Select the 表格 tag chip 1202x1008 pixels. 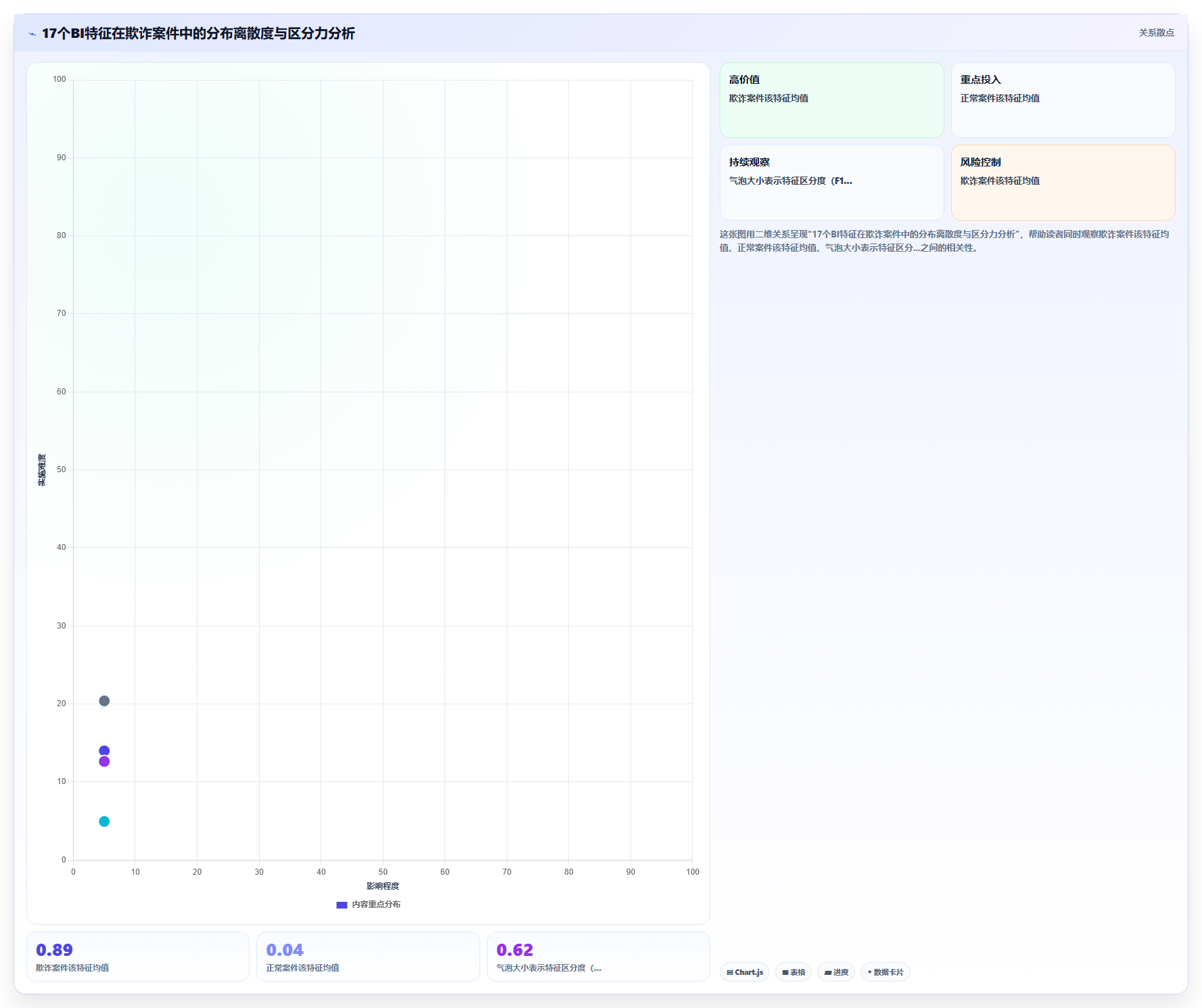point(793,972)
